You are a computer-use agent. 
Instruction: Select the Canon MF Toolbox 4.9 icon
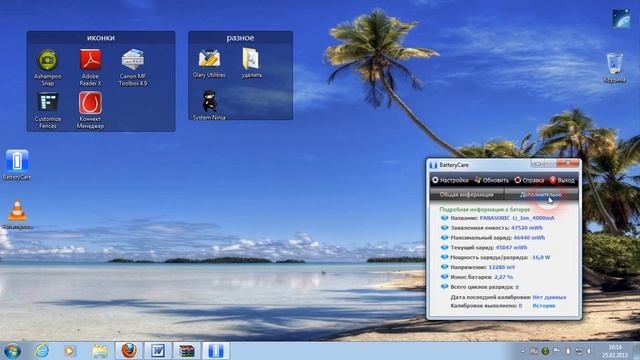(x=133, y=67)
